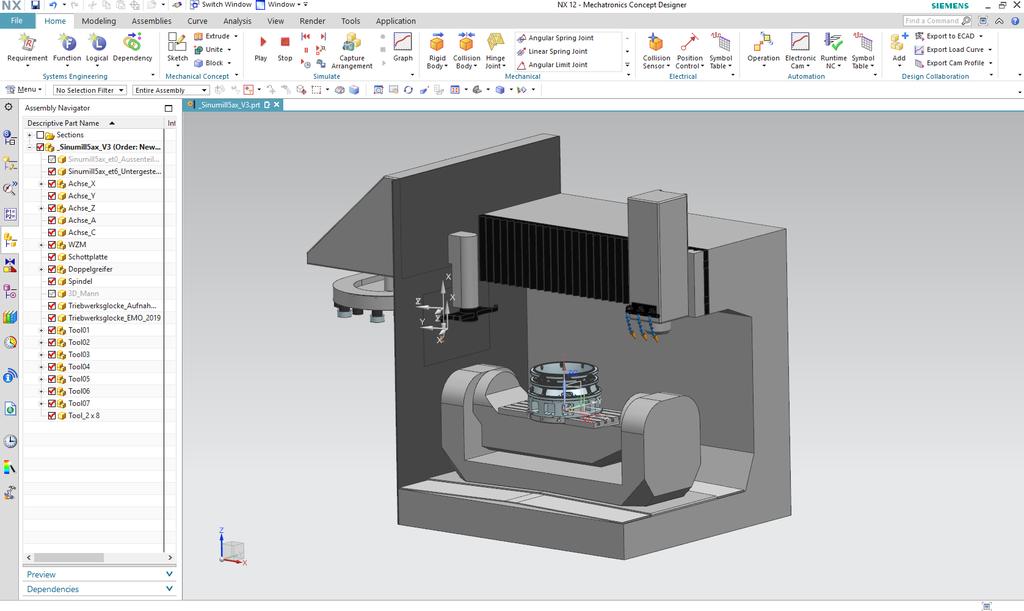Click Export Cam Profile
Image resolution: width=1024 pixels, height=611 pixels.
(x=949, y=63)
